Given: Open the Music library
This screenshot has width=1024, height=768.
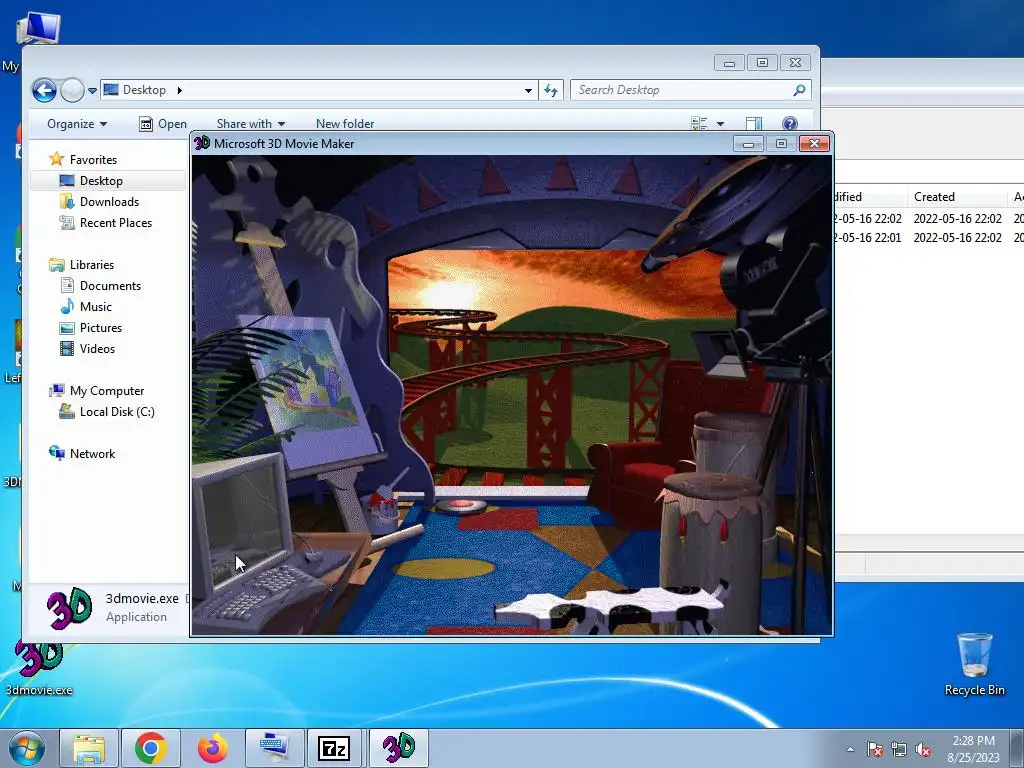Looking at the screenshot, I should 95,306.
